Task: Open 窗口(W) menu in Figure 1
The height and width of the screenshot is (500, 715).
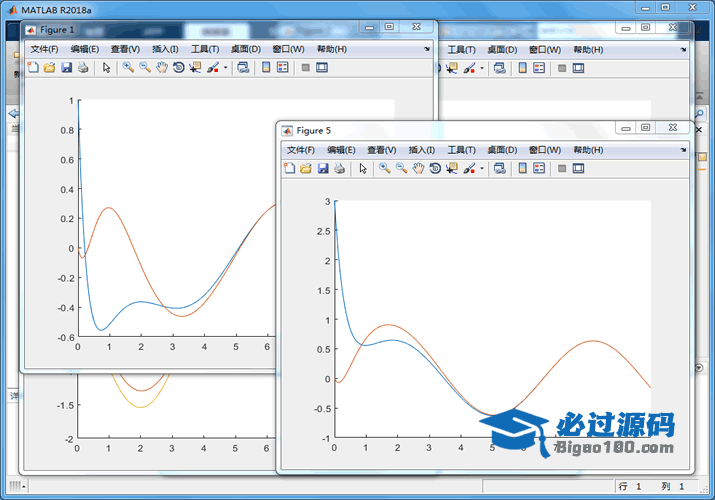Action: [288, 49]
